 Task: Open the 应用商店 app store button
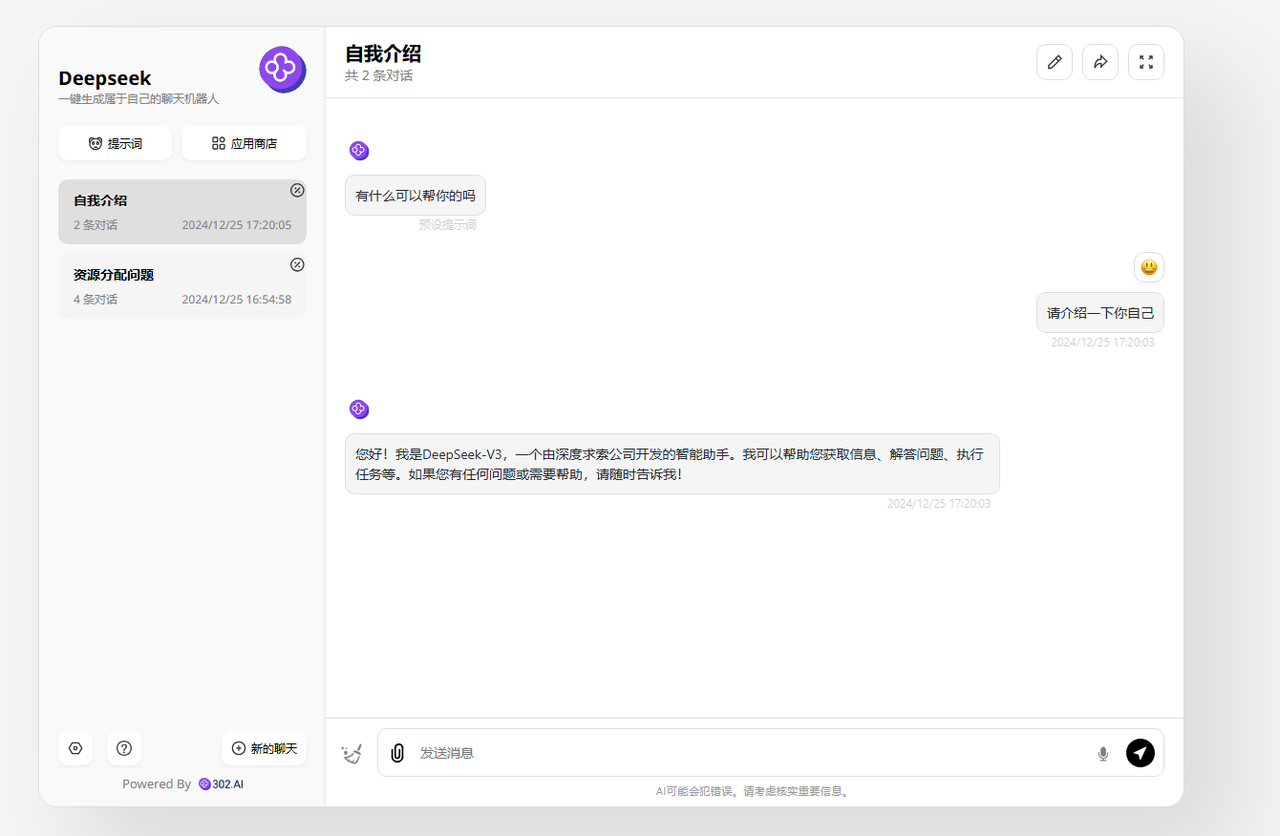coord(244,143)
